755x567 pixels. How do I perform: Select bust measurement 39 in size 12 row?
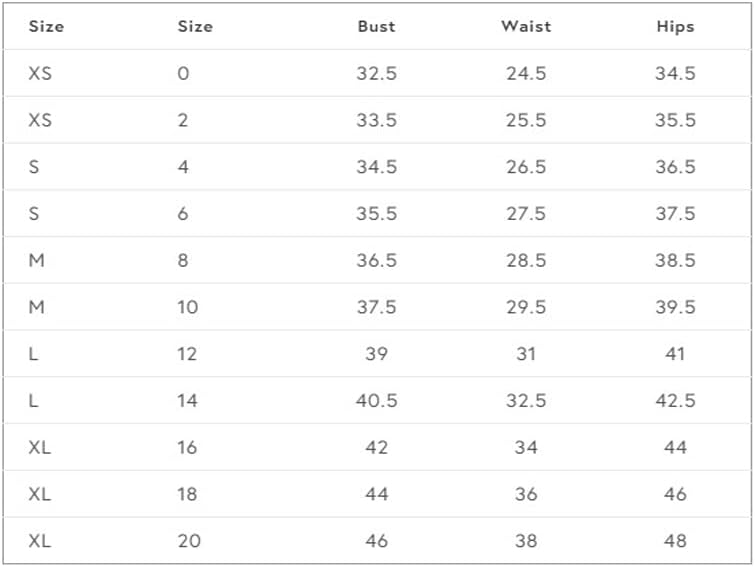click(x=376, y=354)
